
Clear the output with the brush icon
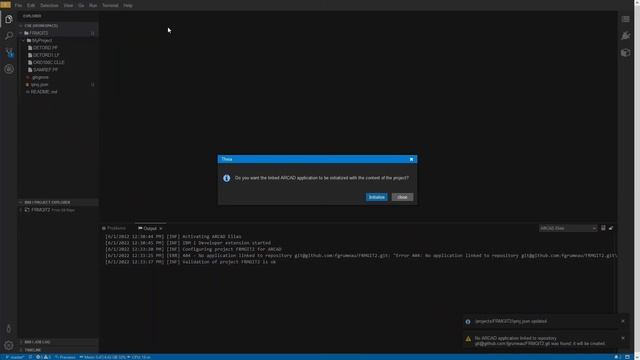[x=611, y=228]
